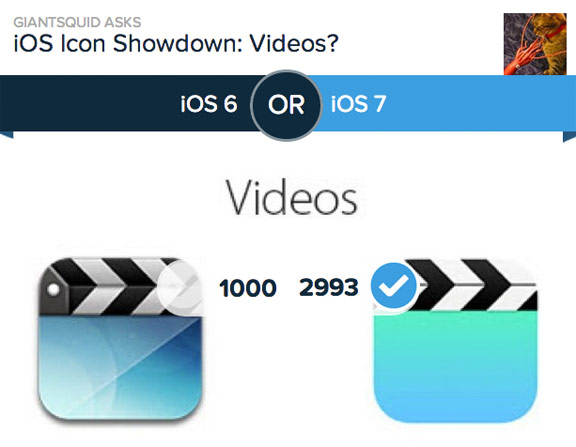576x447 pixels.
Task: Check the faded vote circle on iOS 6 icon
Action: tap(180, 288)
